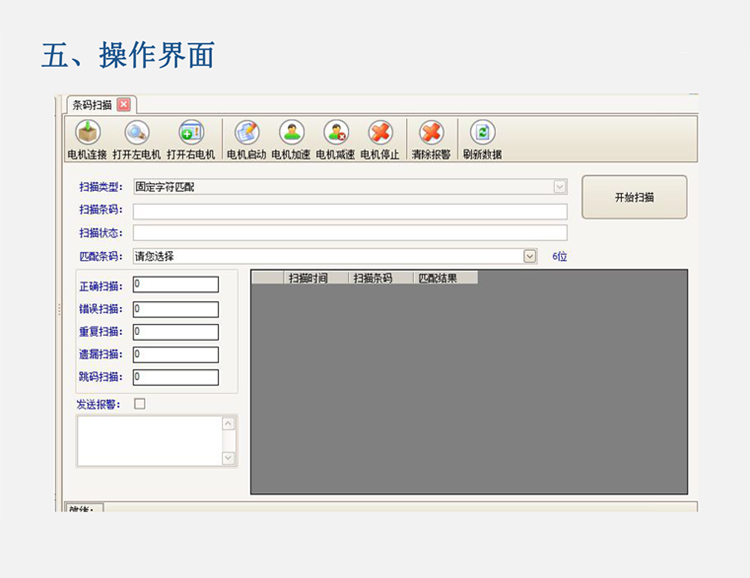This screenshot has width=750, height=578.
Task: Close the 条码扫描 tab
Action: 123,105
